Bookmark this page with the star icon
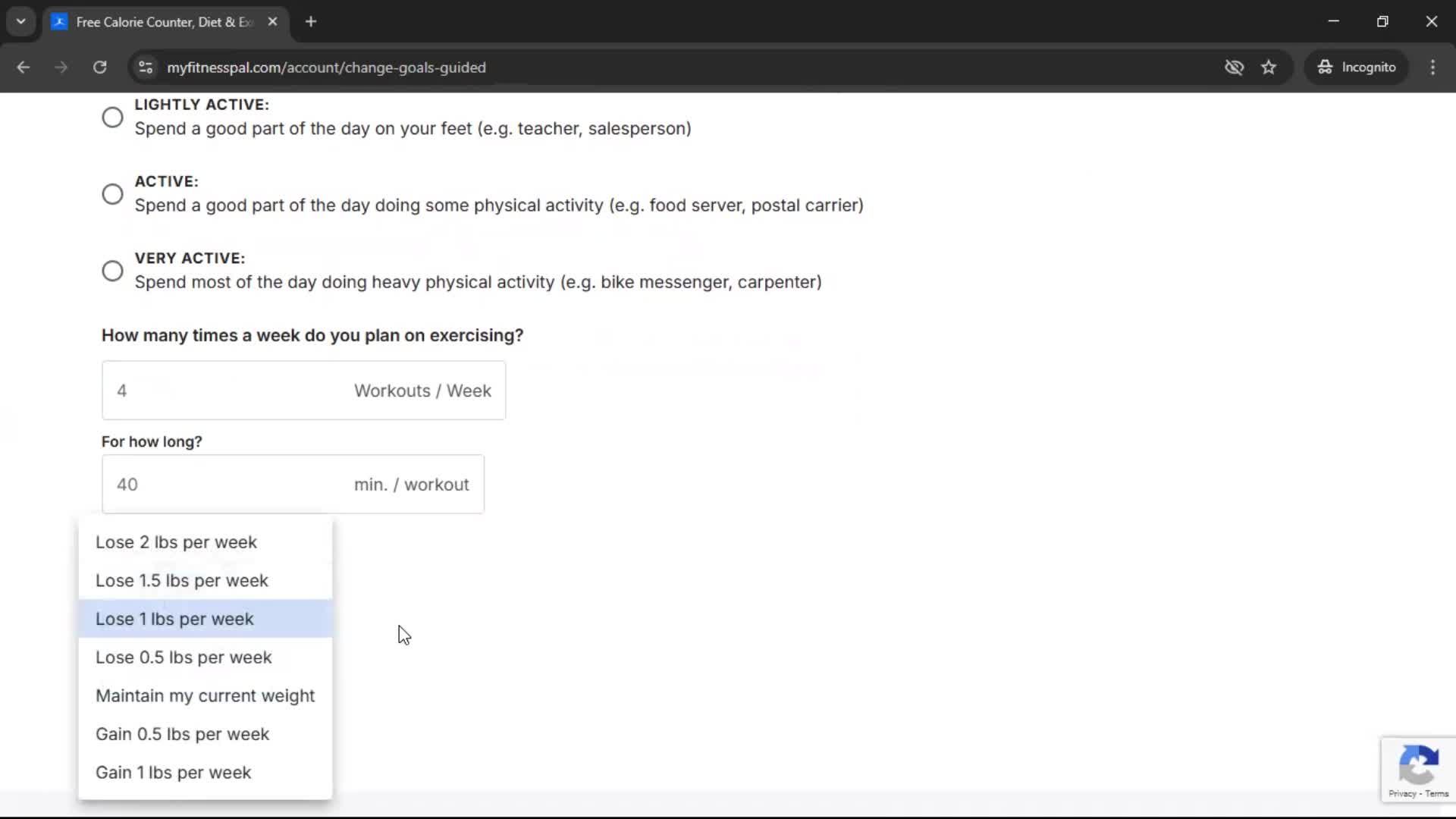 [1269, 67]
